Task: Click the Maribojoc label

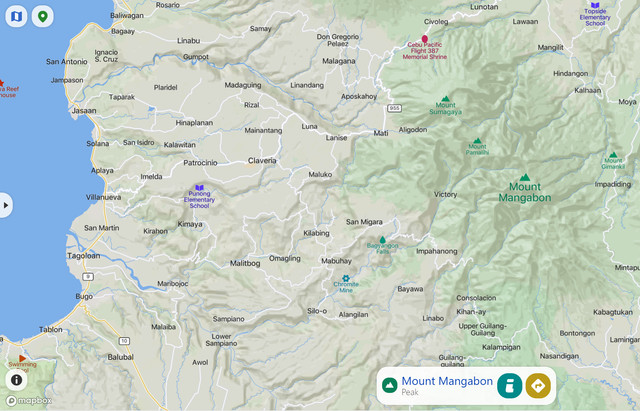Action: coord(173,283)
